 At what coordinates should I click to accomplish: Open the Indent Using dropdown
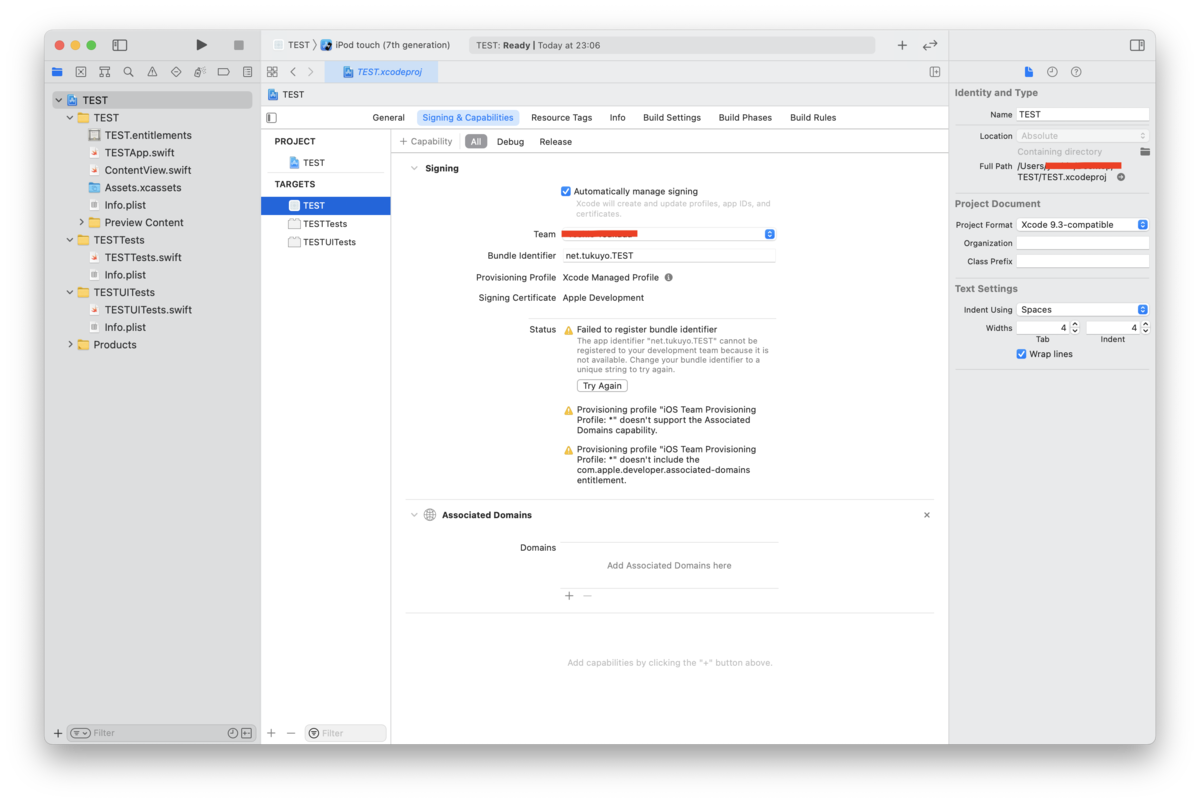pos(1083,310)
